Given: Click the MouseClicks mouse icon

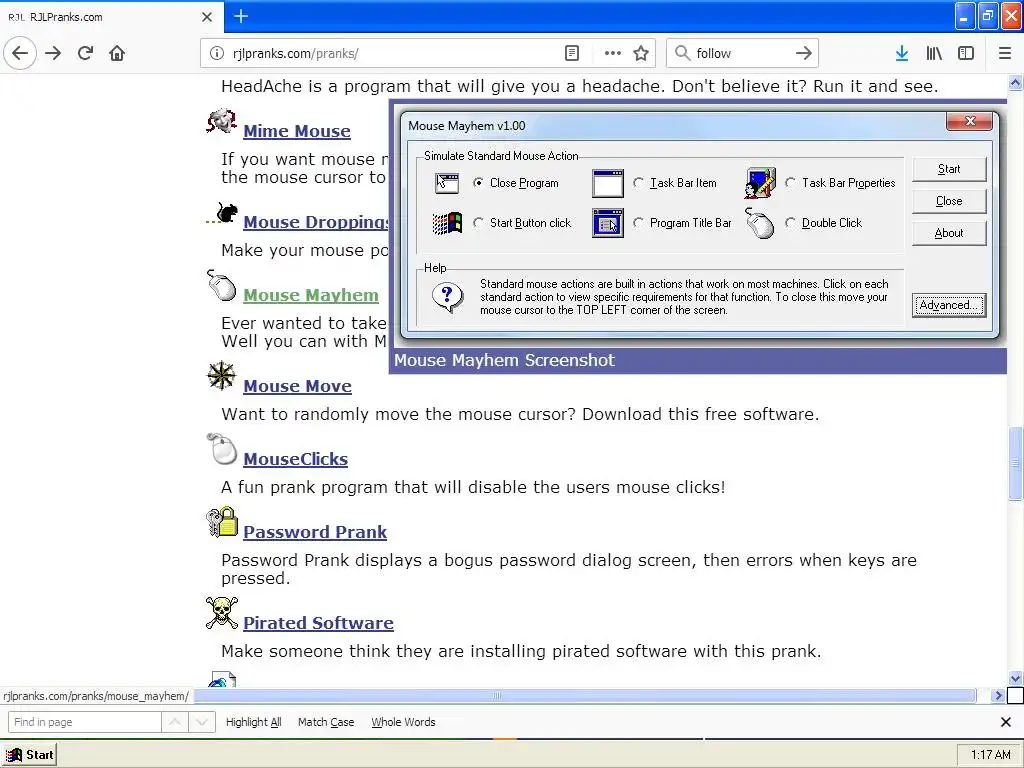Looking at the screenshot, I should point(221,449).
